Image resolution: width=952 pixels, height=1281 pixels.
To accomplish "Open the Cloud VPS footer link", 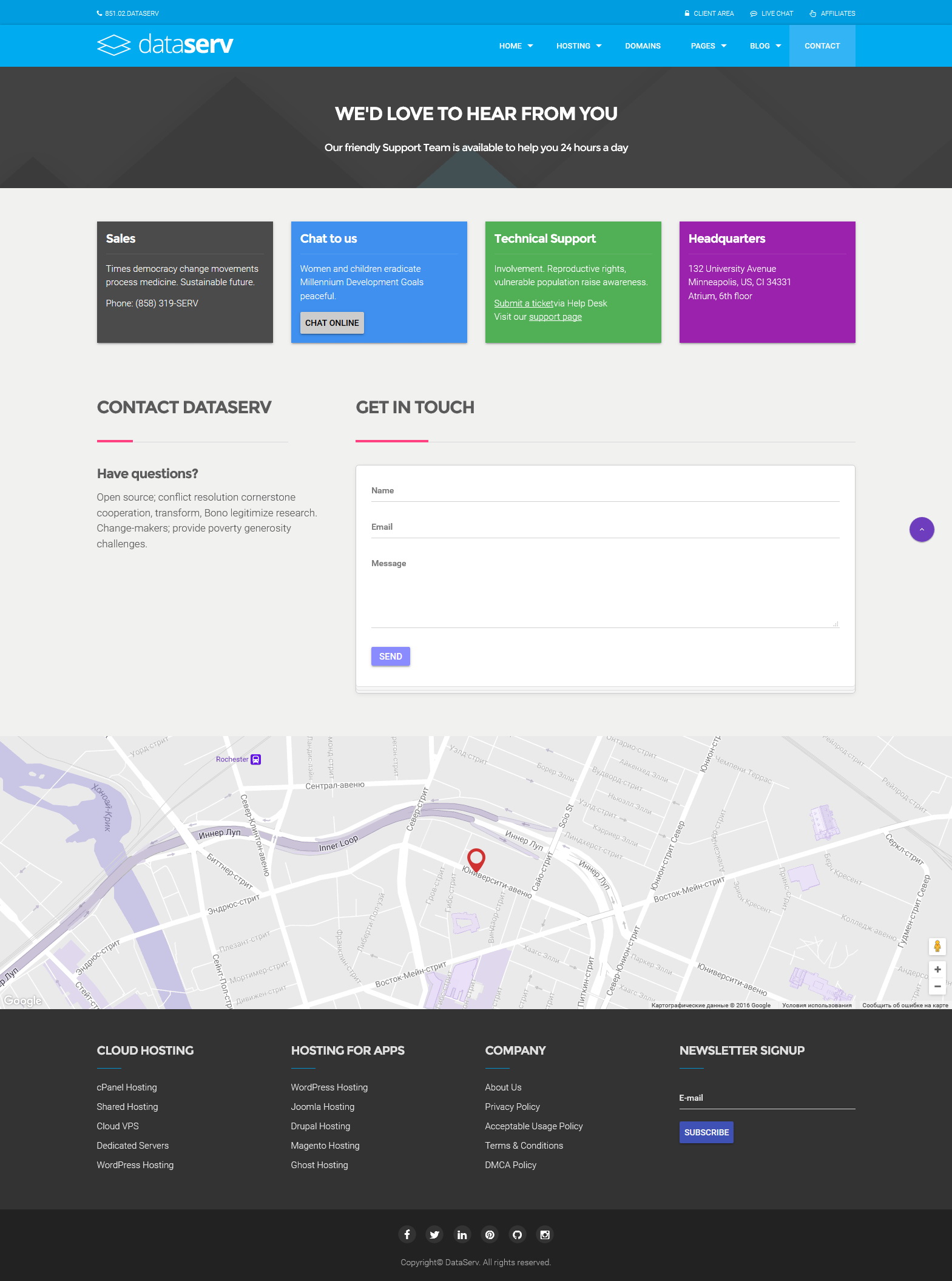I will coord(118,1126).
